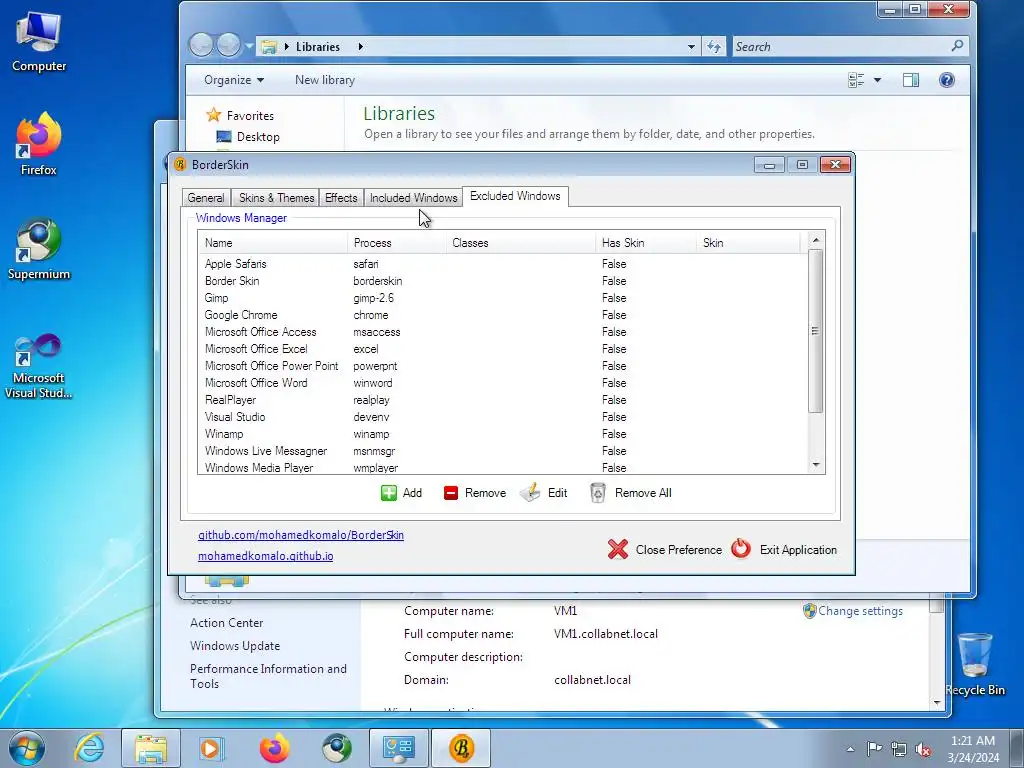
Task: Switch to Control Panel taskbar item
Action: click(x=399, y=748)
